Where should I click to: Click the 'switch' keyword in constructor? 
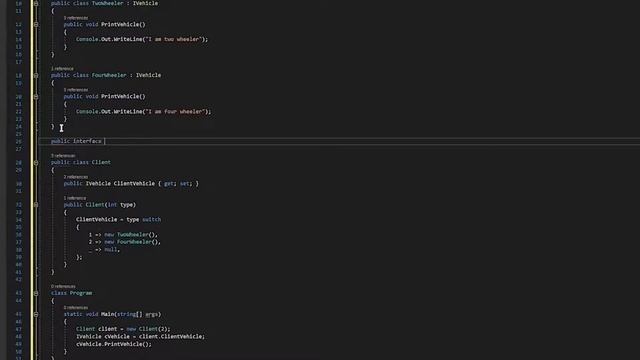[x=151, y=220]
